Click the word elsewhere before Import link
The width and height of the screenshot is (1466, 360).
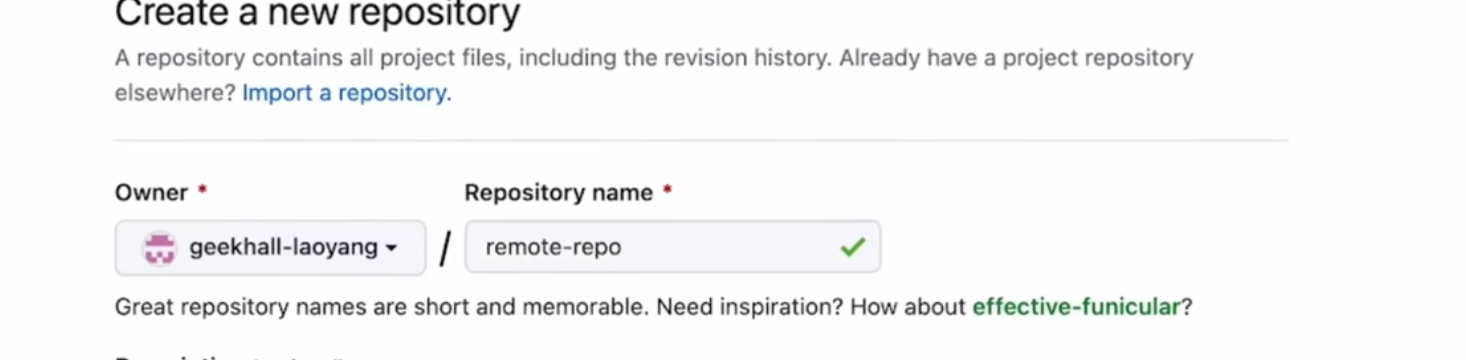[174, 93]
